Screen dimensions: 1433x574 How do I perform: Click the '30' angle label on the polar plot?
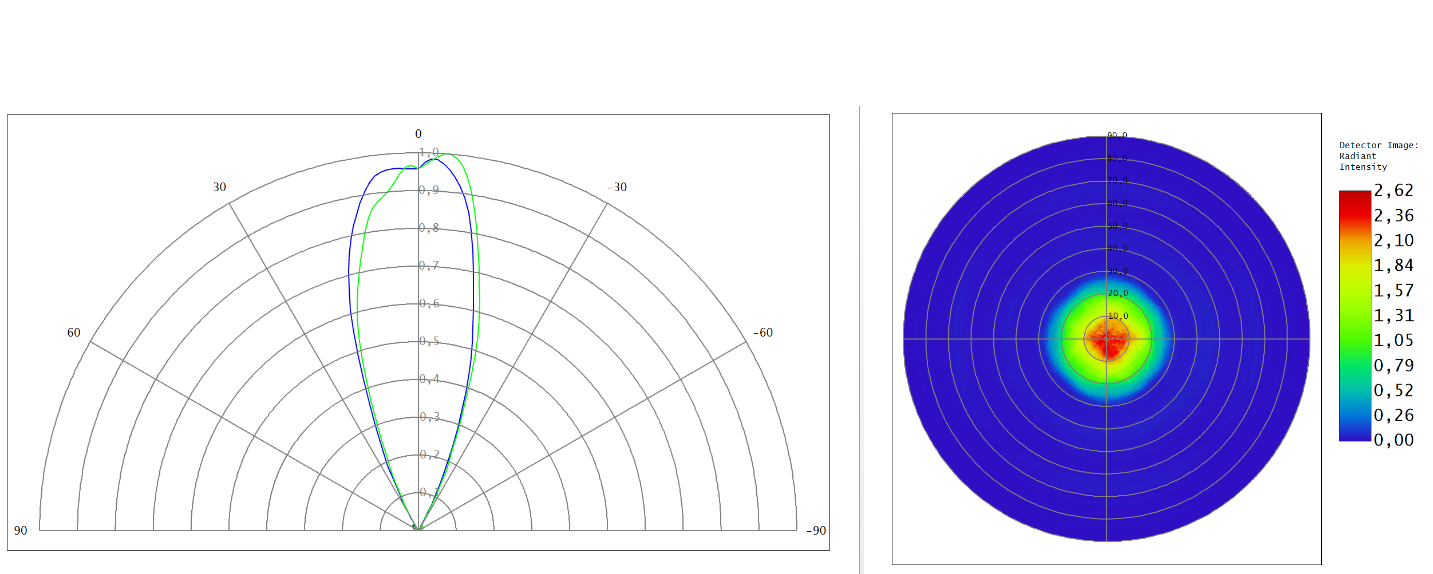click(220, 187)
